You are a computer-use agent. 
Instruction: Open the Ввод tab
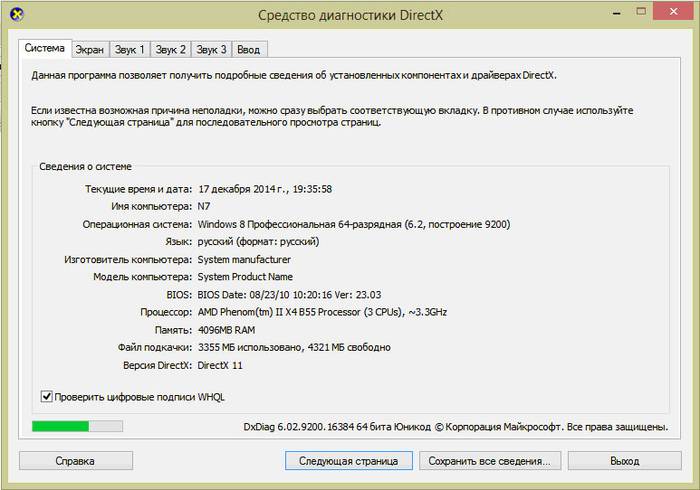coord(249,49)
